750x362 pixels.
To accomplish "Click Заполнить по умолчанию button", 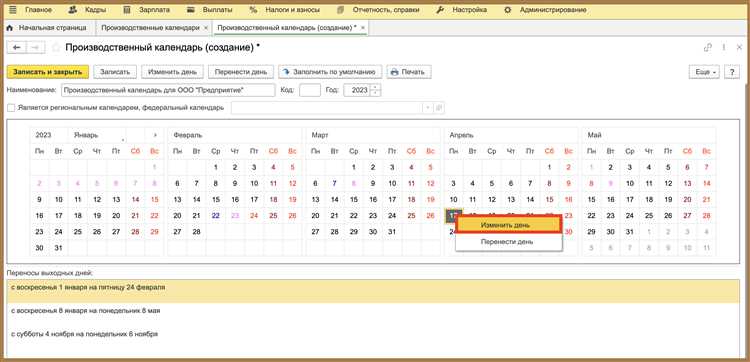I will (330, 72).
